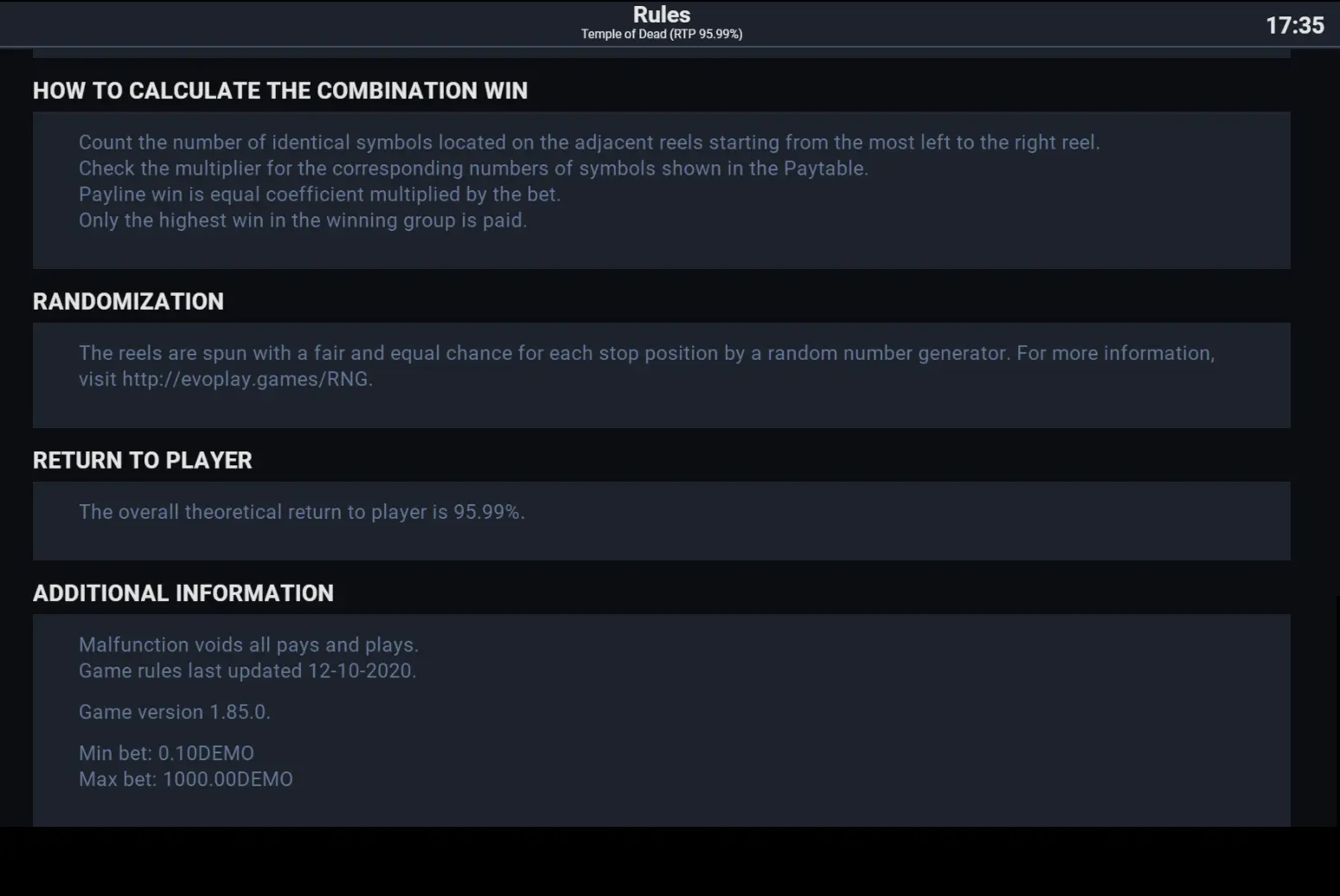The image size is (1340, 896).
Task: Select the Return To Player heading
Action: (143, 460)
